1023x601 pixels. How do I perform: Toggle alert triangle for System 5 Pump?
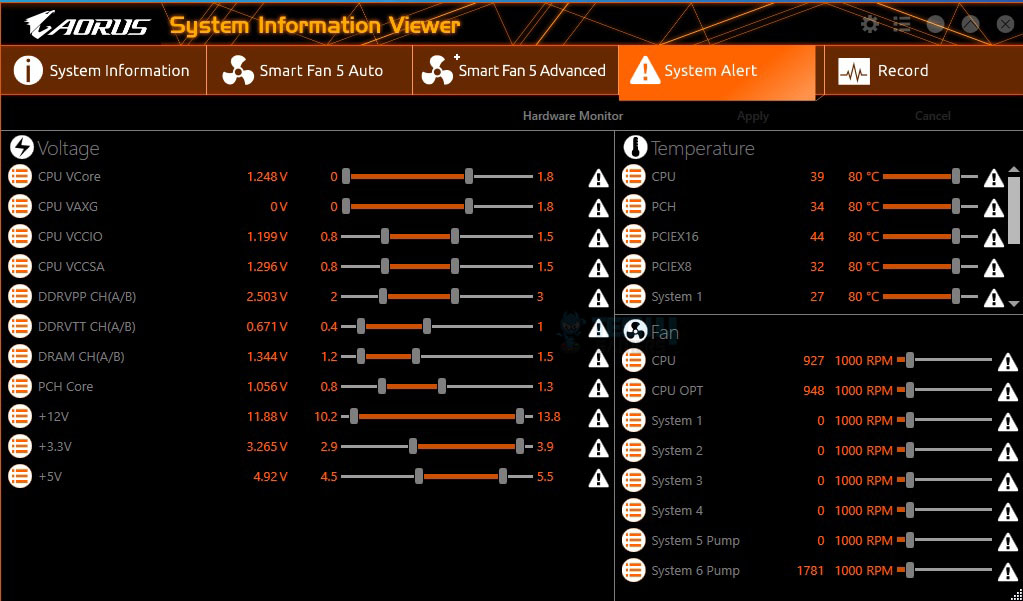[1008, 542]
